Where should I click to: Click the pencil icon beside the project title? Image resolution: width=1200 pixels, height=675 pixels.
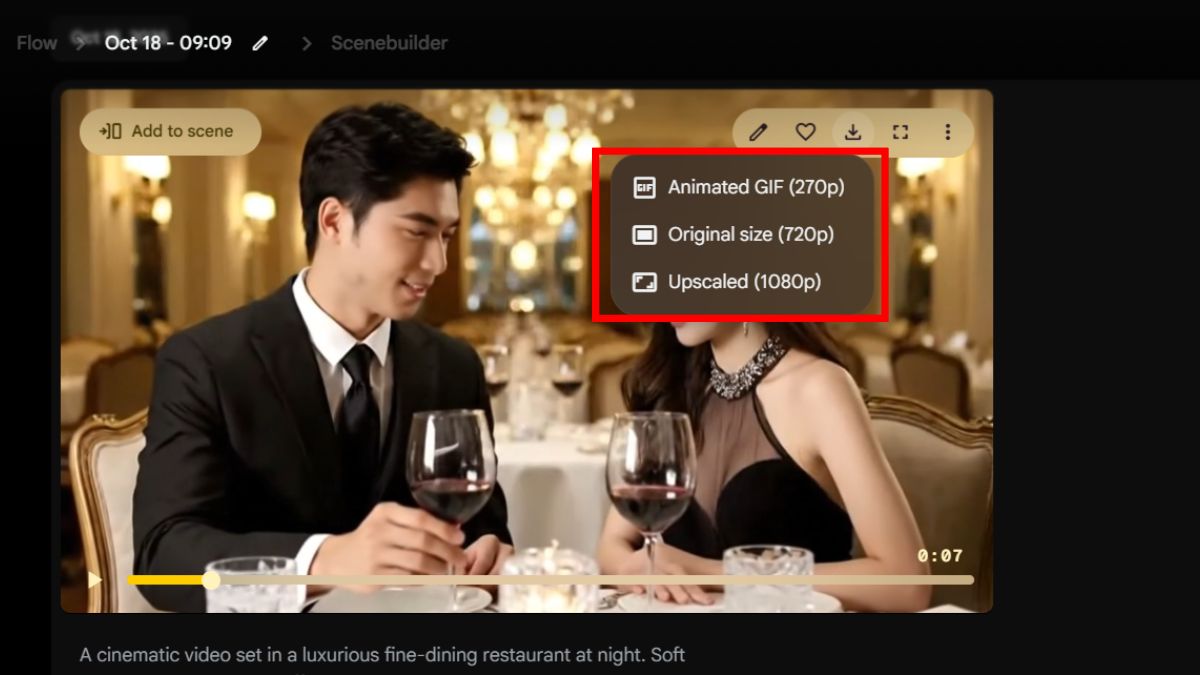pos(260,43)
